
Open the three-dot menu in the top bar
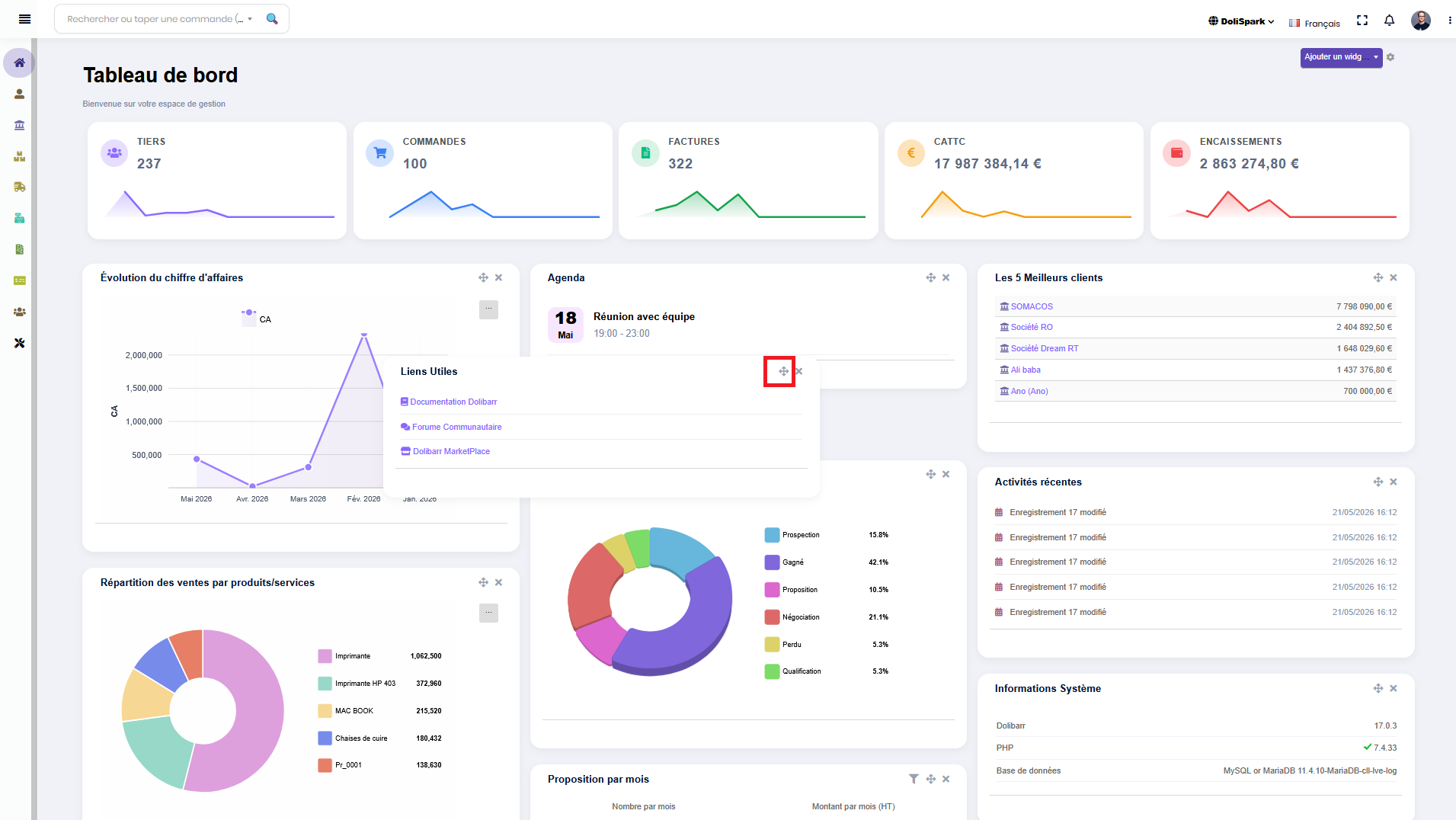1449,21
